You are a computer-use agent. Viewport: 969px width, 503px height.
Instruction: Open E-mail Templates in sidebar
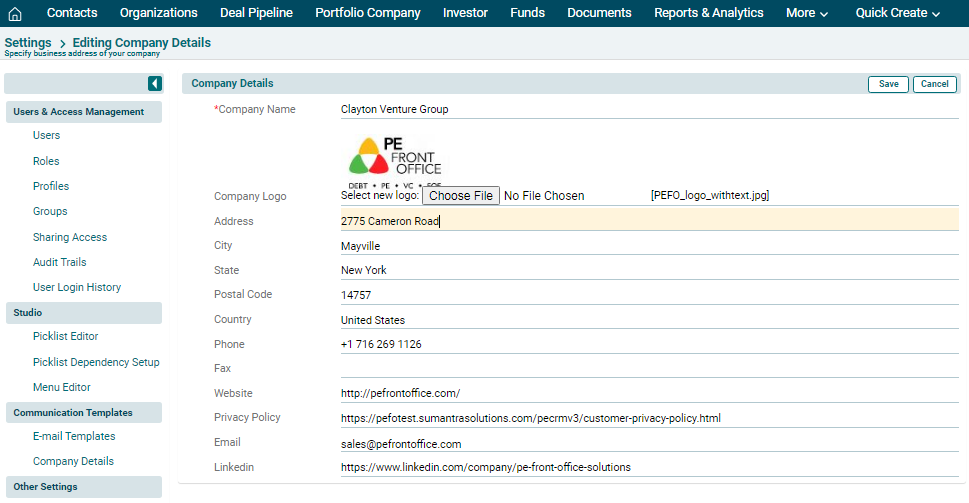point(74,436)
